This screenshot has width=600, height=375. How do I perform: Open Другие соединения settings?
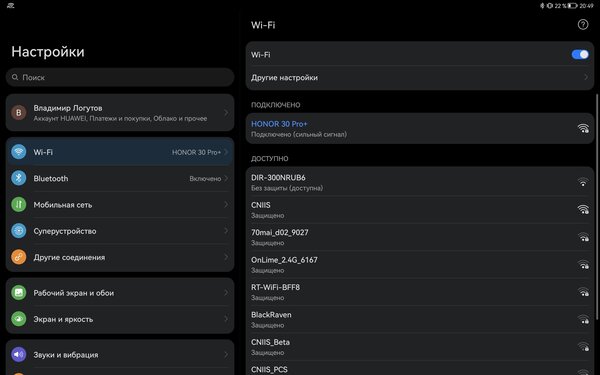[120, 258]
